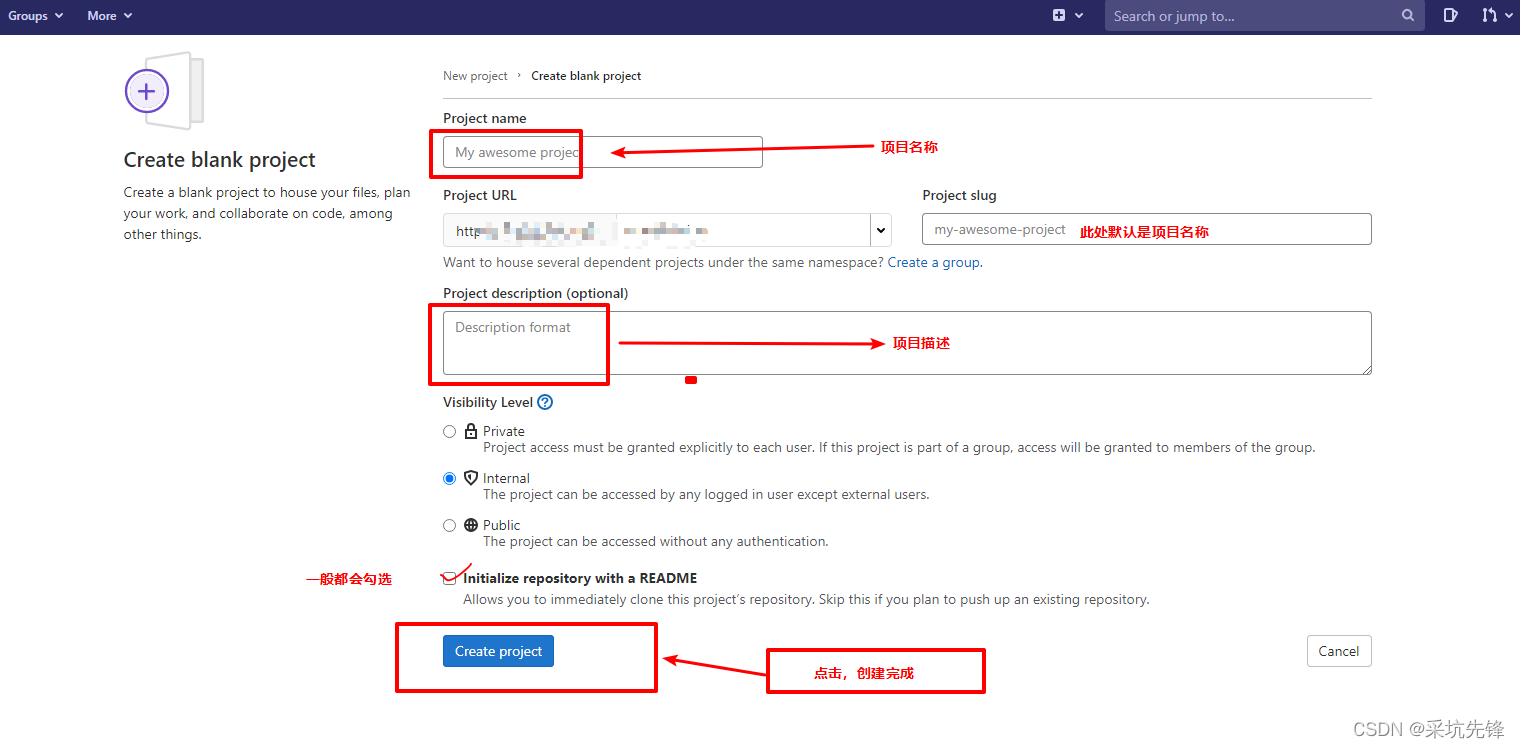The width and height of the screenshot is (1520, 748).
Task: Open the Project URL namespace dropdown
Action: [x=881, y=230]
